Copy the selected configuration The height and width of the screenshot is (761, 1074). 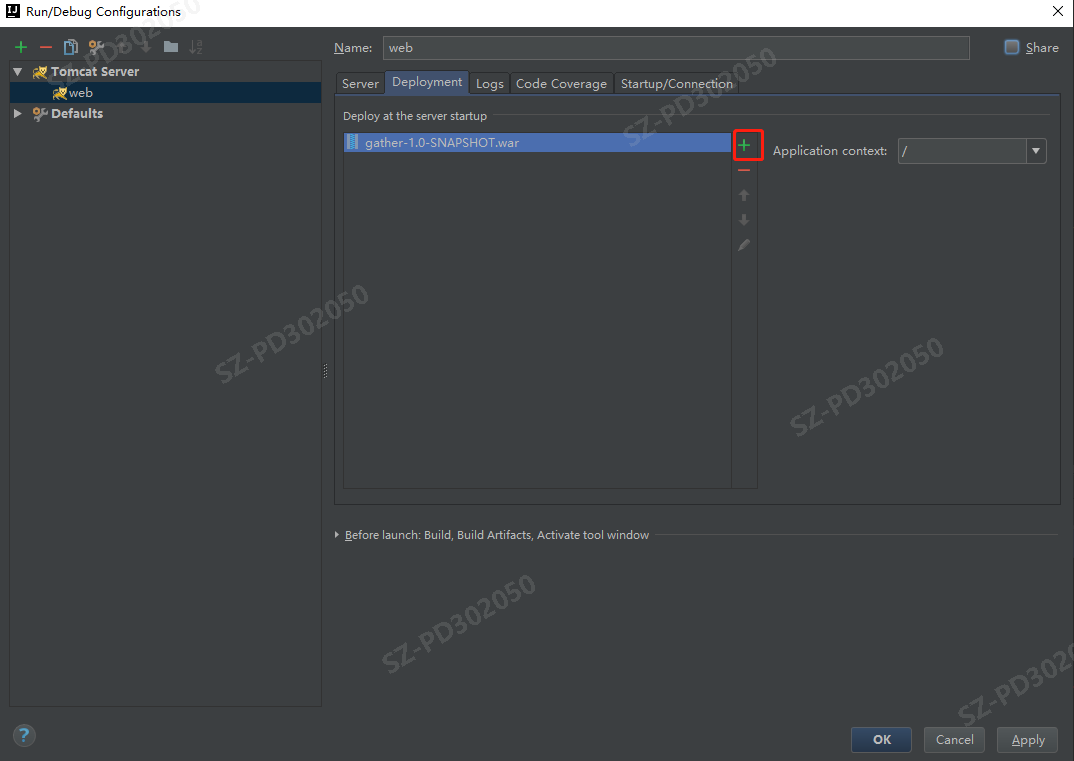coord(71,47)
